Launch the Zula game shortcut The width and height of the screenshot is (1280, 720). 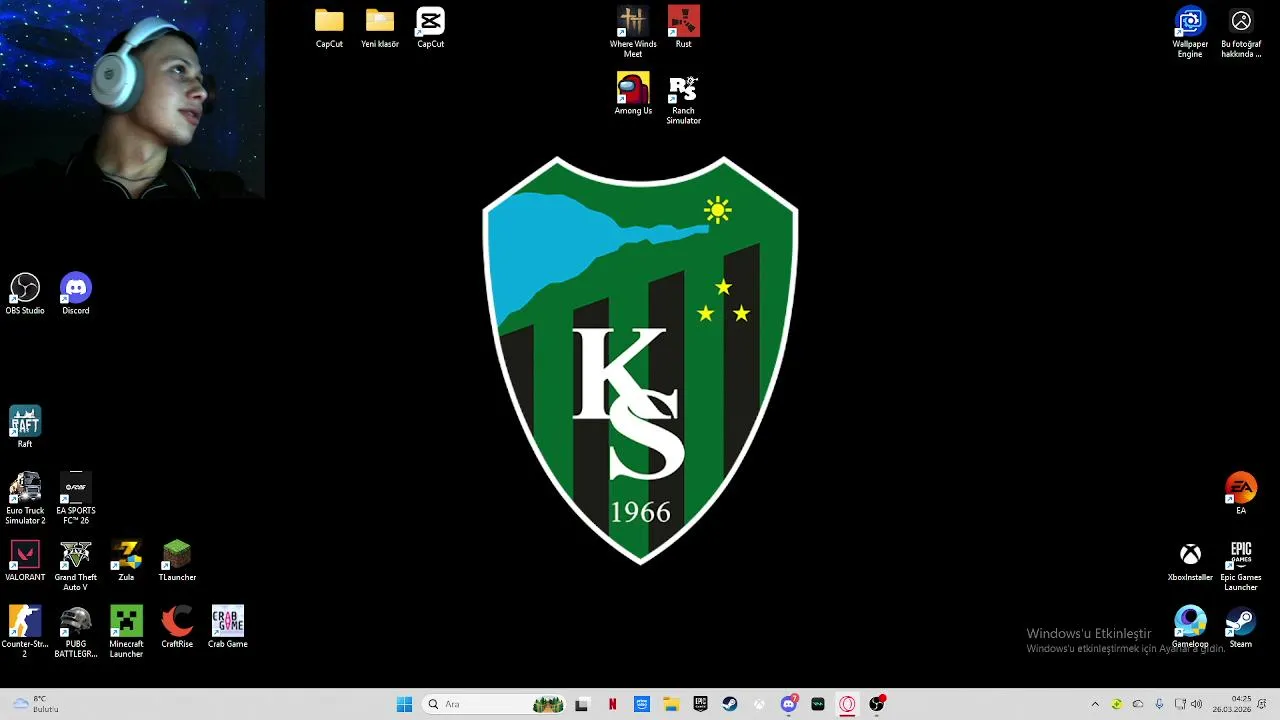(x=126, y=561)
